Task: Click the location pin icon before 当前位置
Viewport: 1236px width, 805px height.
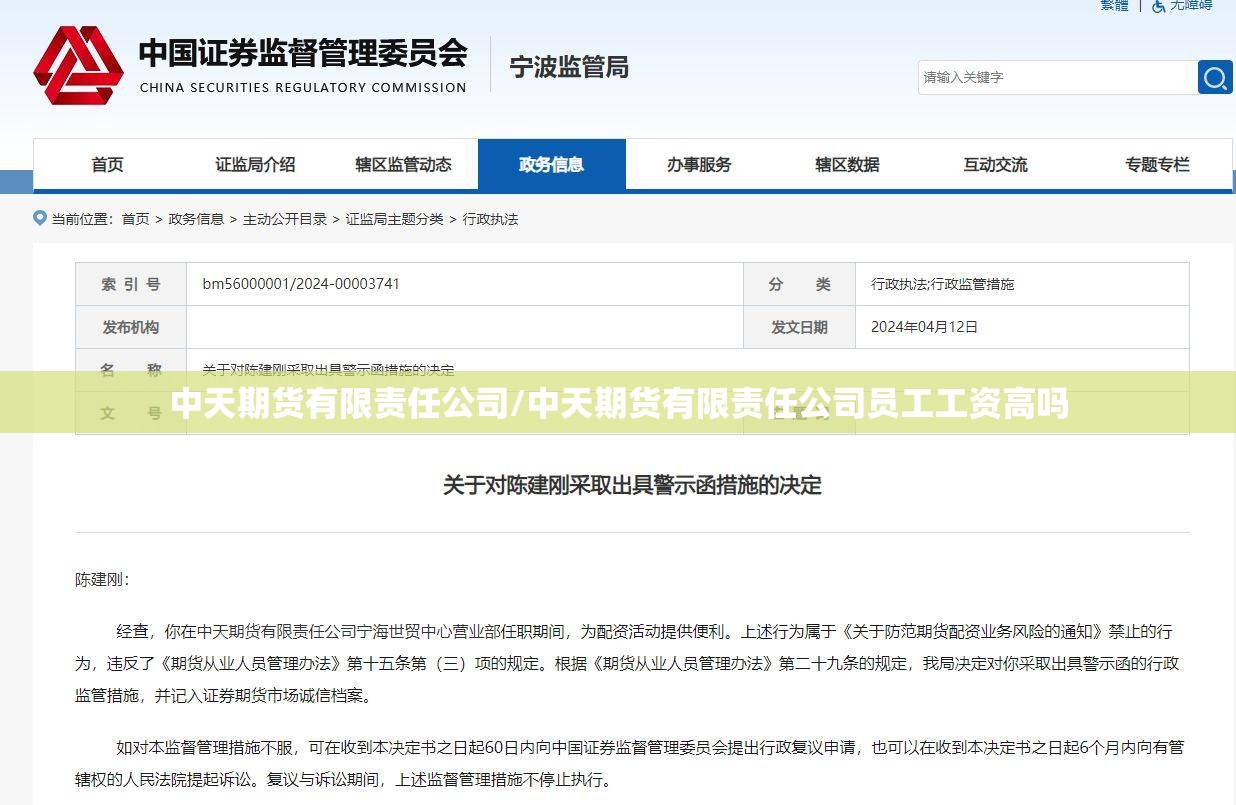Action: [x=40, y=218]
